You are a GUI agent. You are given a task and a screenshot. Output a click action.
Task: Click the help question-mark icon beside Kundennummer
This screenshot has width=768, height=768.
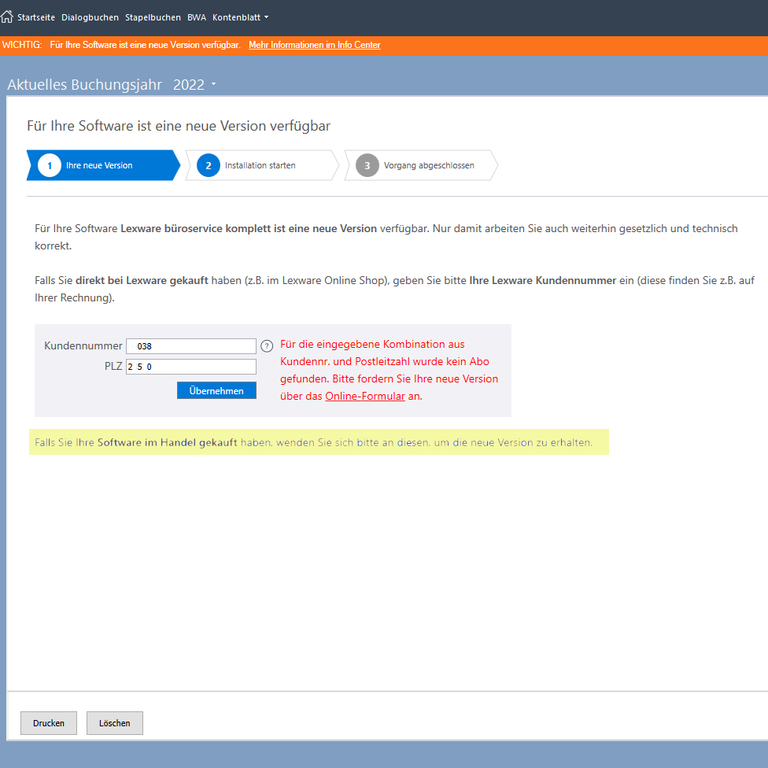click(266, 346)
